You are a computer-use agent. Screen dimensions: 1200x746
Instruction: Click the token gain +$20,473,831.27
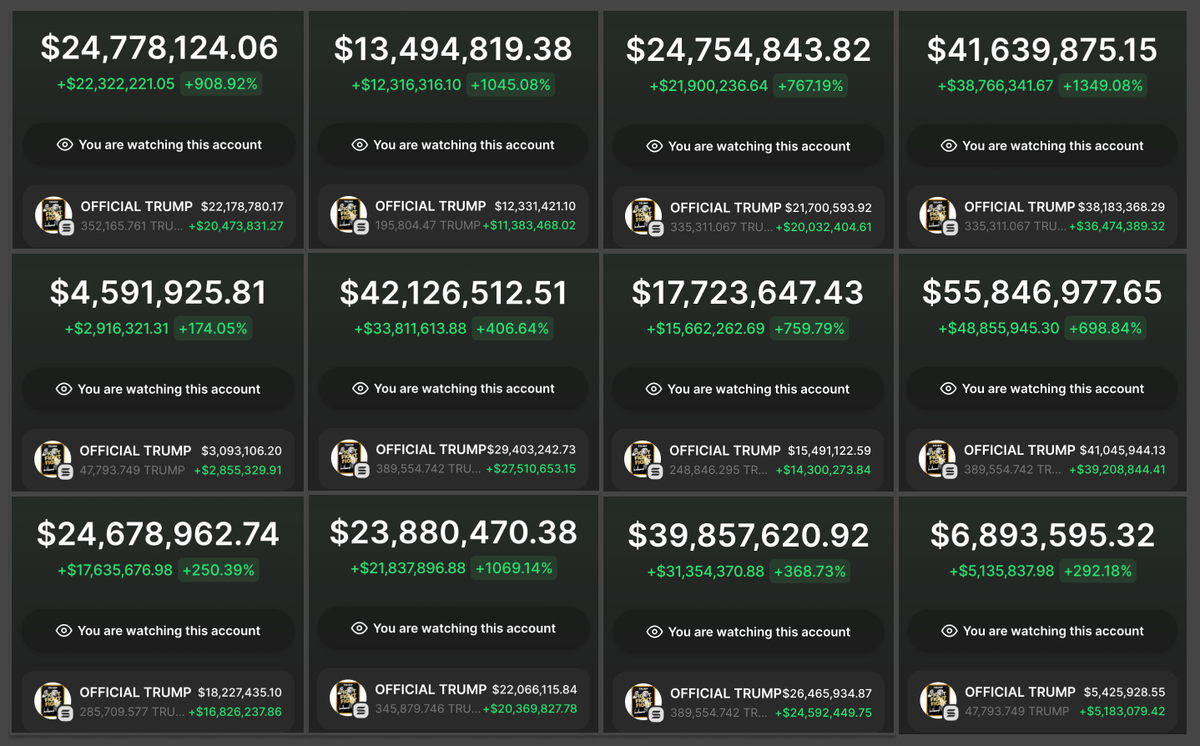[236, 226]
